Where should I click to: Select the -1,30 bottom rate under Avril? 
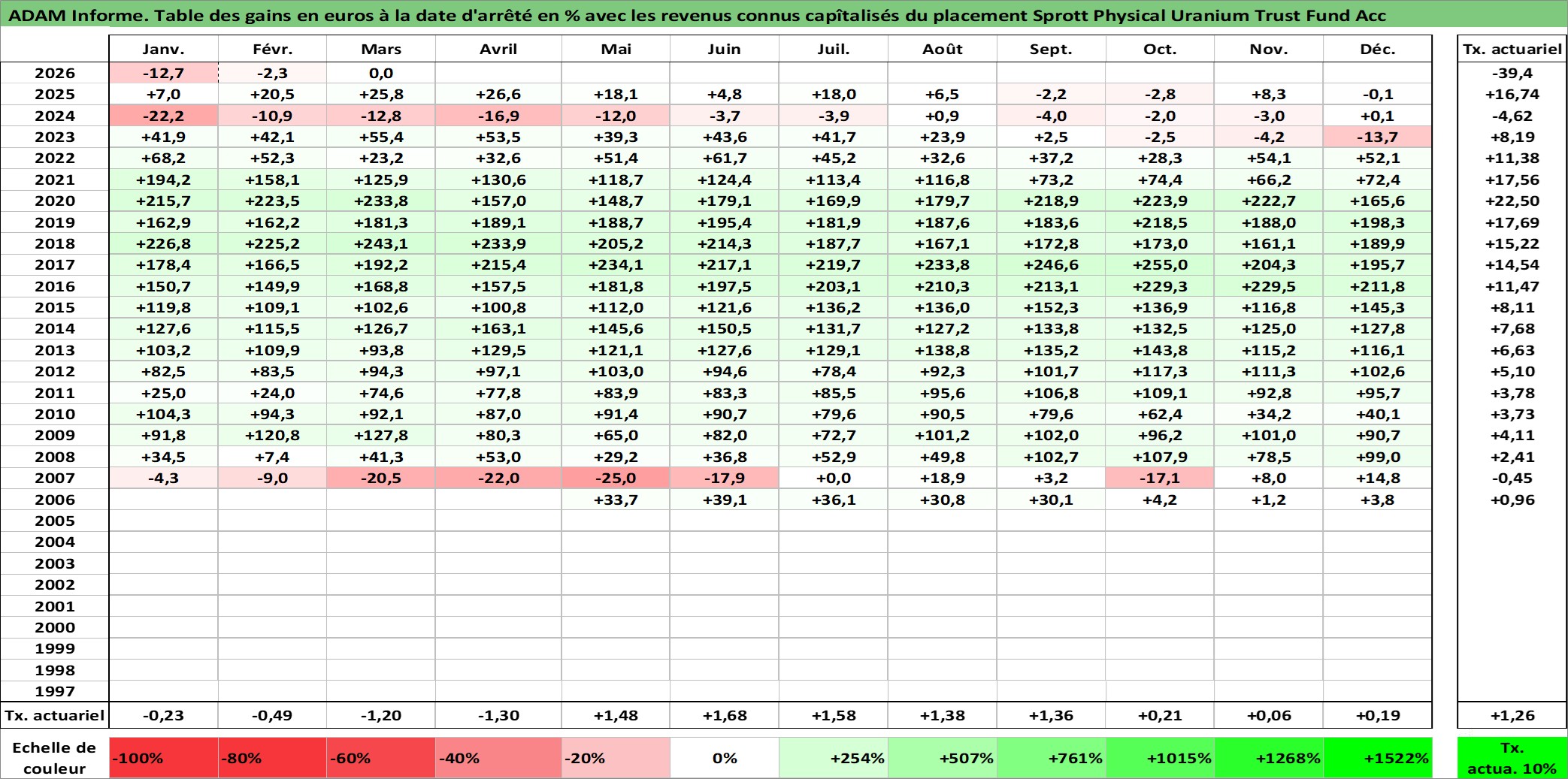tap(498, 715)
